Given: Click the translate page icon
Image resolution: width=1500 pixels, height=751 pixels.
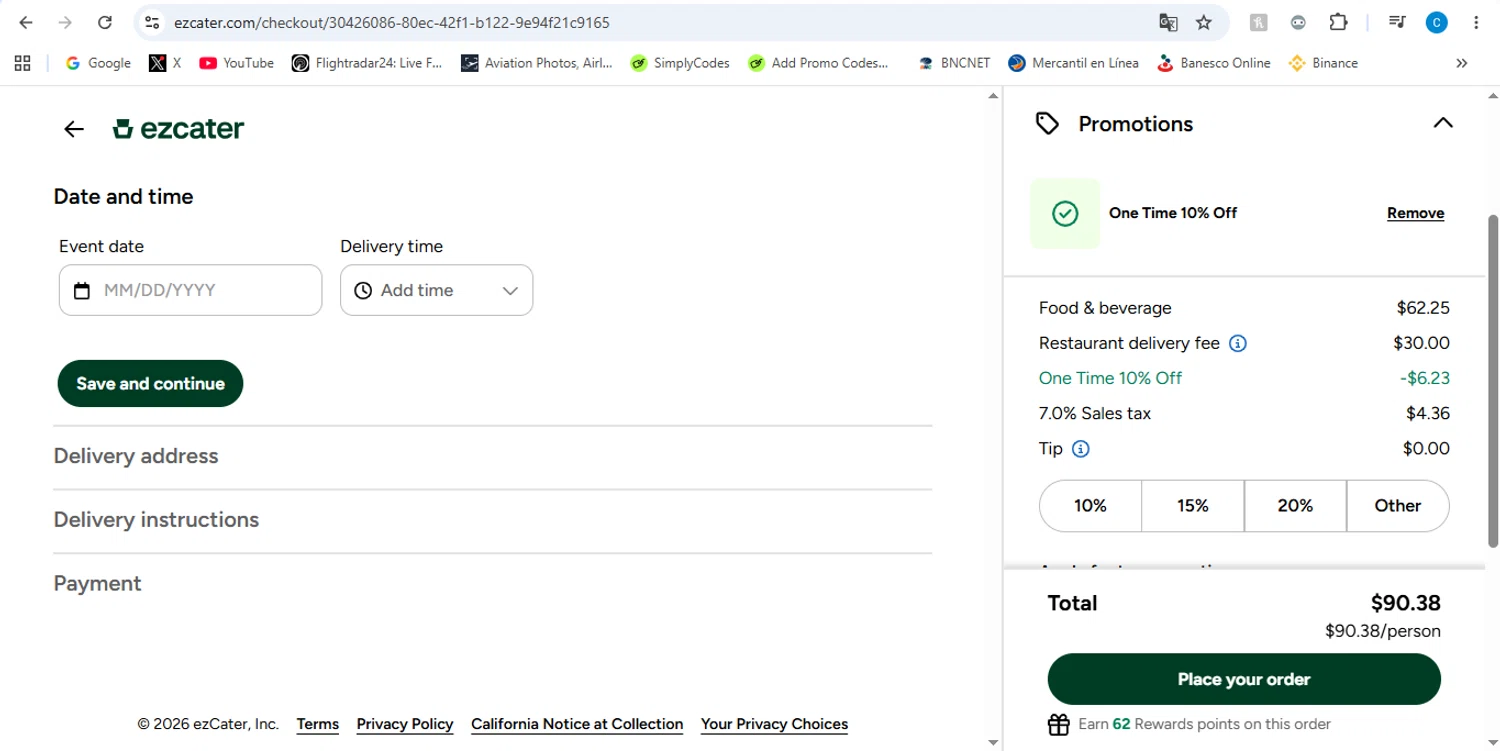Looking at the screenshot, I should pos(1167,22).
